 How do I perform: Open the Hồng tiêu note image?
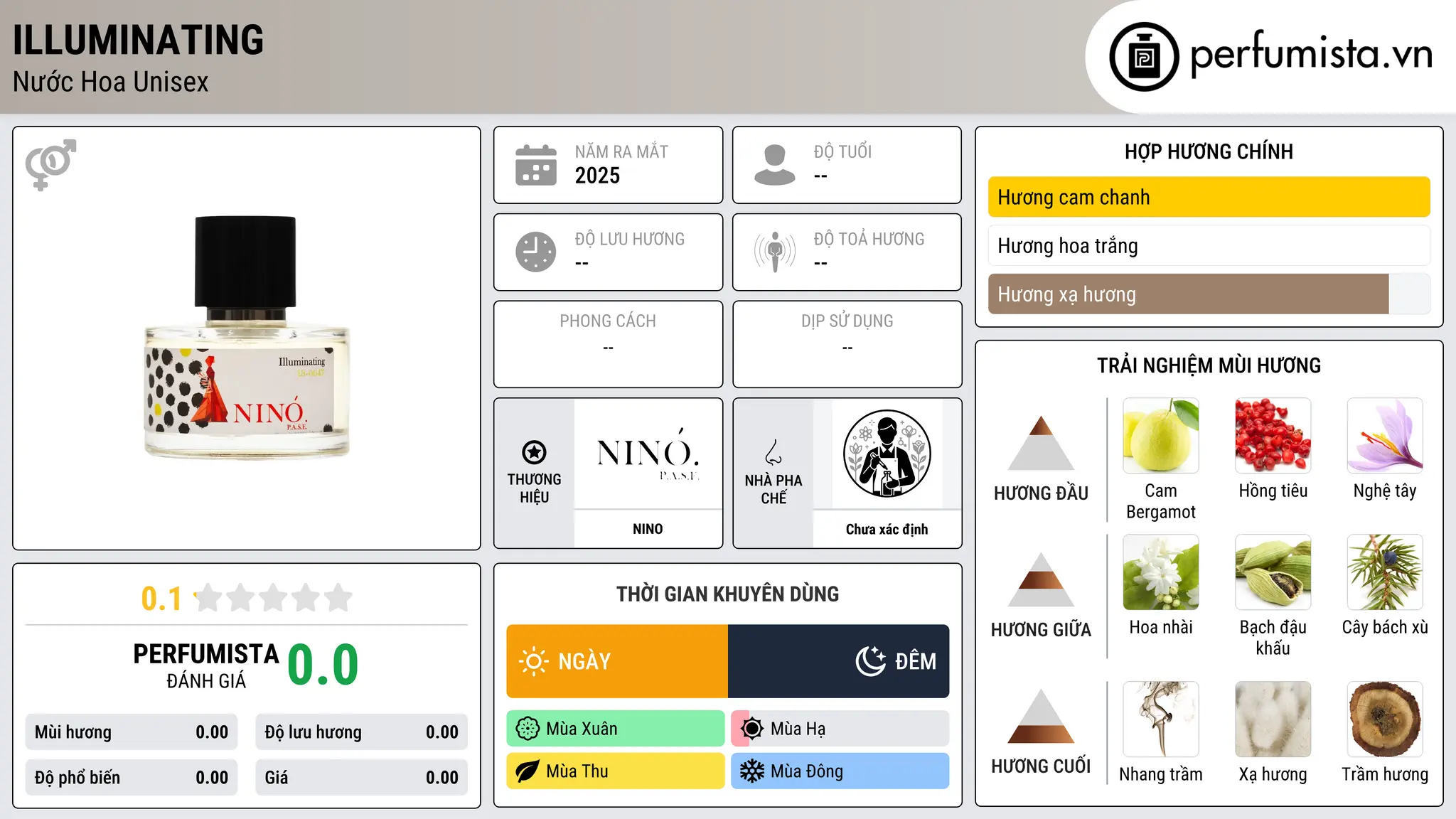pyautogui.click(x=1273, y=436)
